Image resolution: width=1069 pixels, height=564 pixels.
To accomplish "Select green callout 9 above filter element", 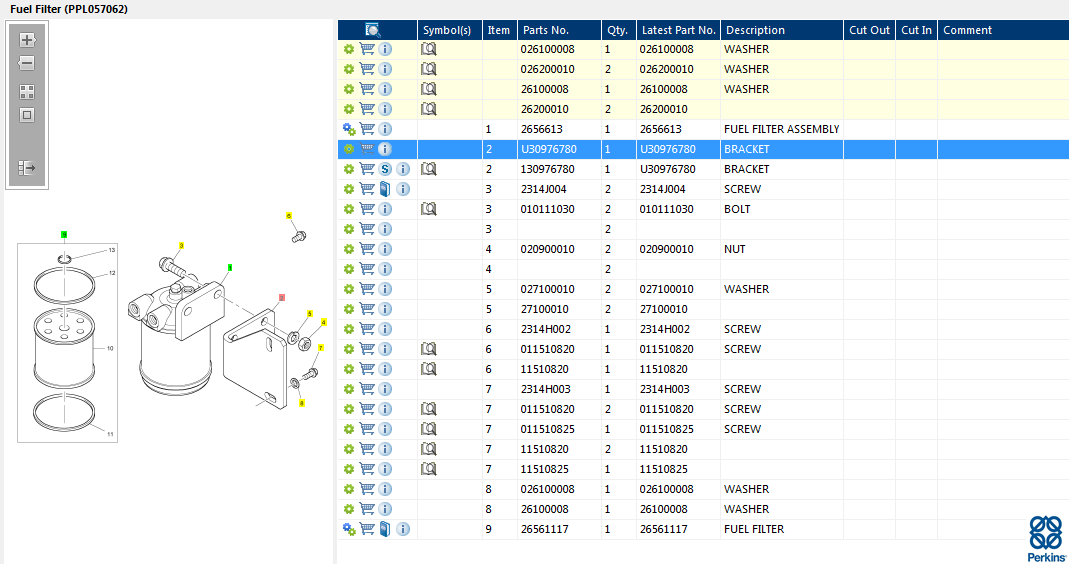I will 64,235.
